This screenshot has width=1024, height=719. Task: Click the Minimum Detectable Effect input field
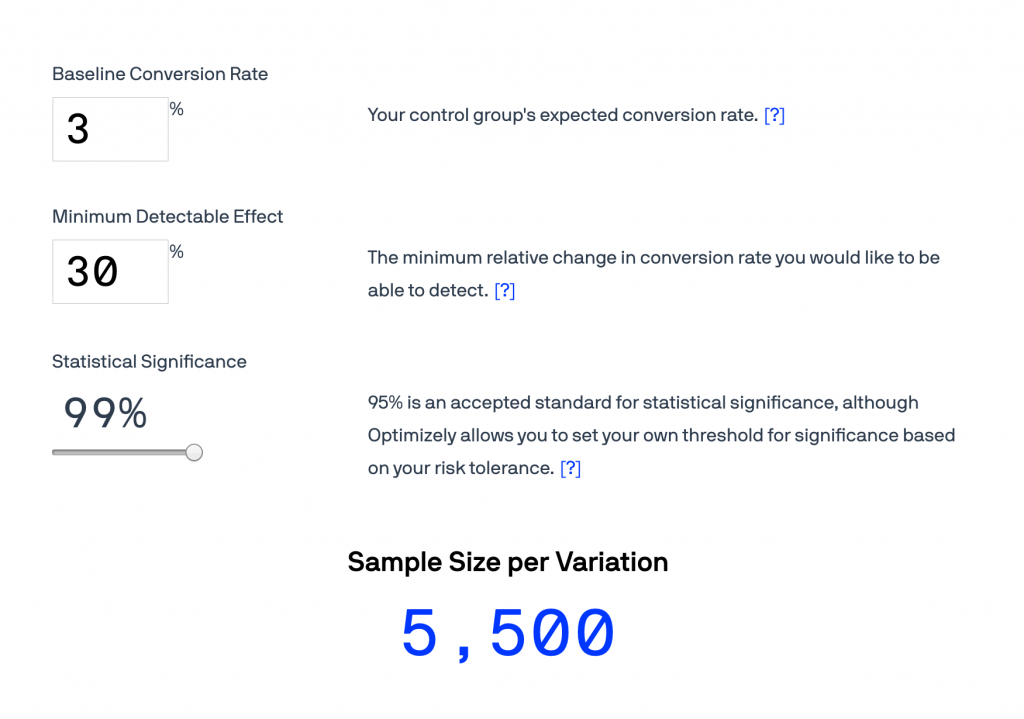coord(110,271)
